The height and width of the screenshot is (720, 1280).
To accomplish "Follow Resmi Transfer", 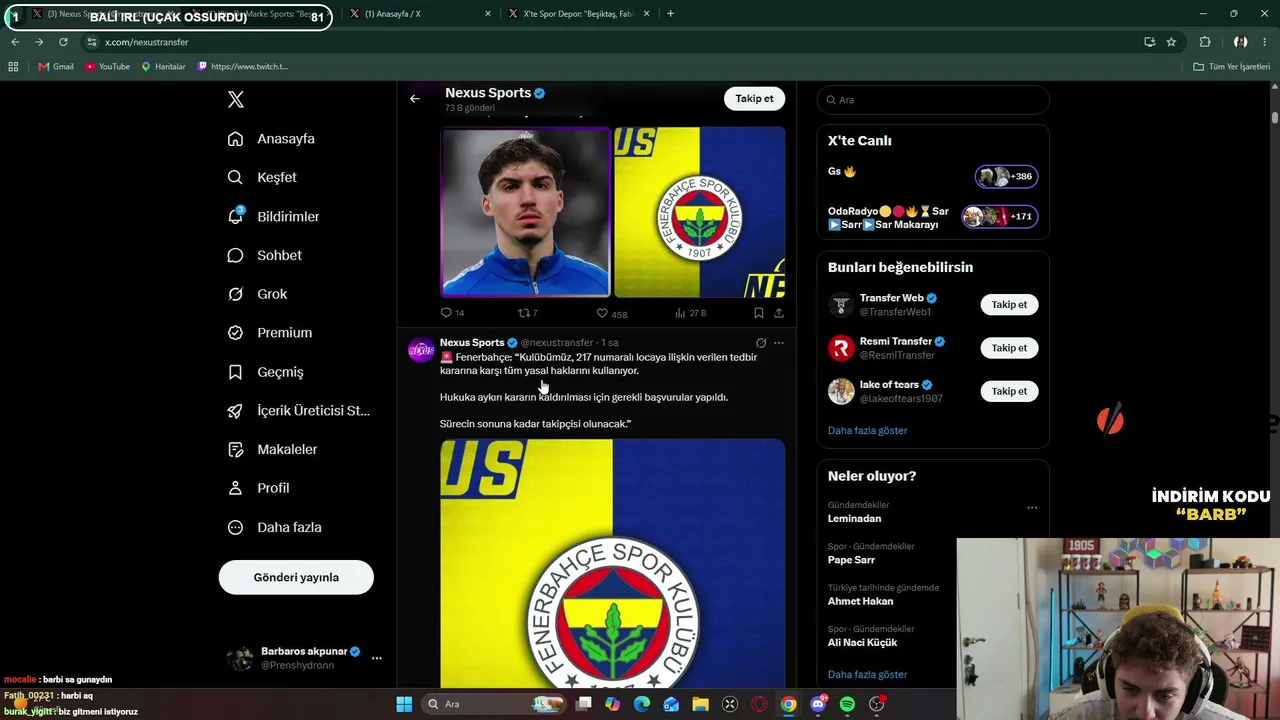I will click(1009, 348).
